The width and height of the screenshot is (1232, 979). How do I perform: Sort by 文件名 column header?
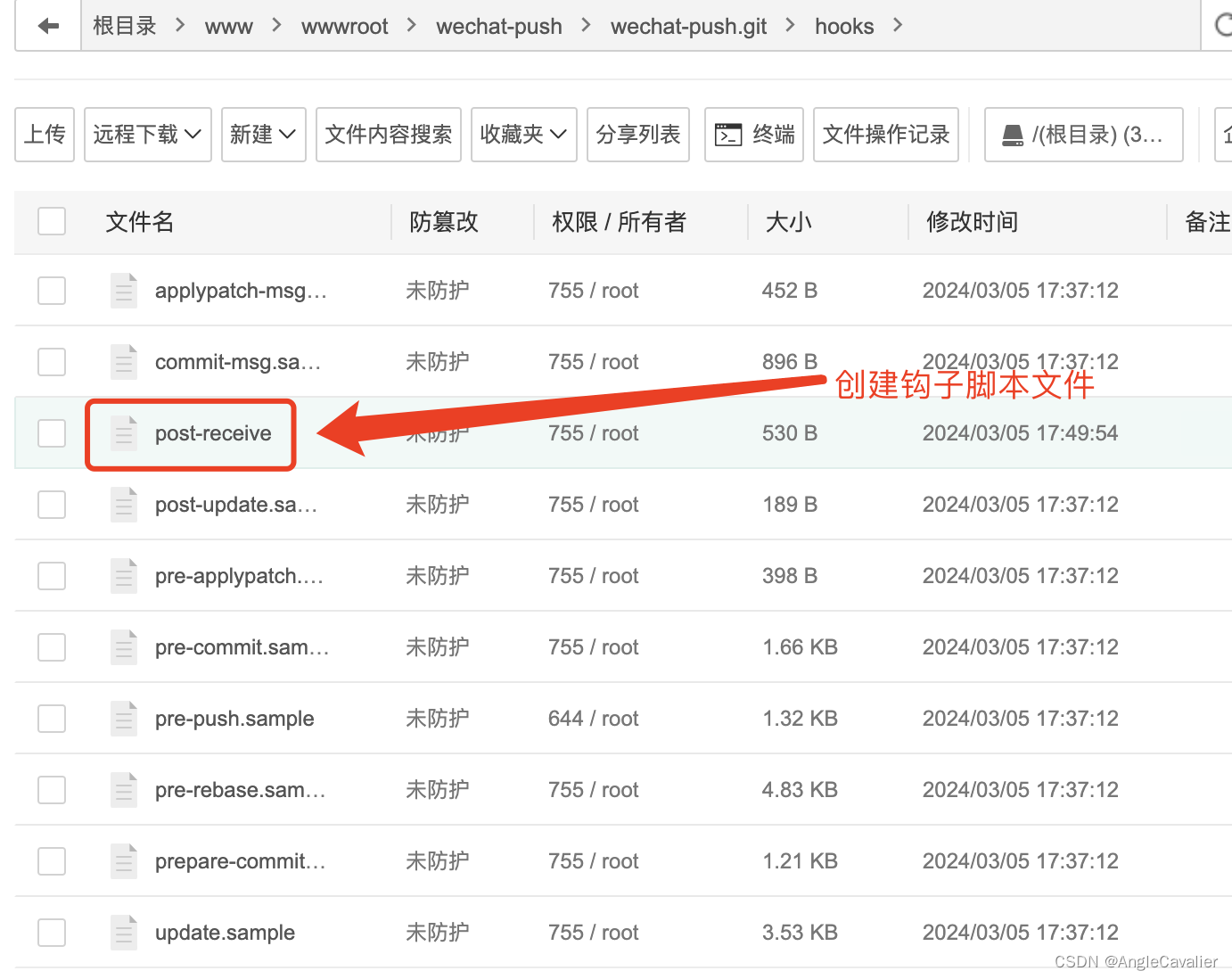(140, 222)
